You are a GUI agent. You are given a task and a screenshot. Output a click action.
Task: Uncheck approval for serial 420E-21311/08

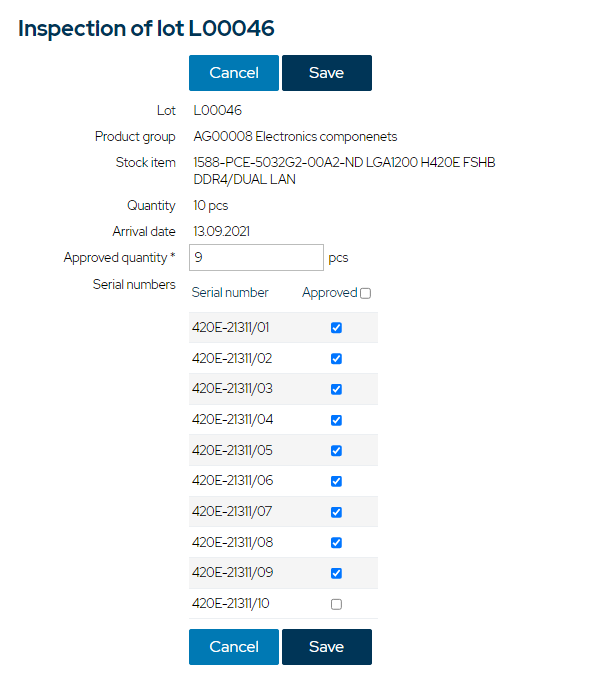[x=336, y=543]
